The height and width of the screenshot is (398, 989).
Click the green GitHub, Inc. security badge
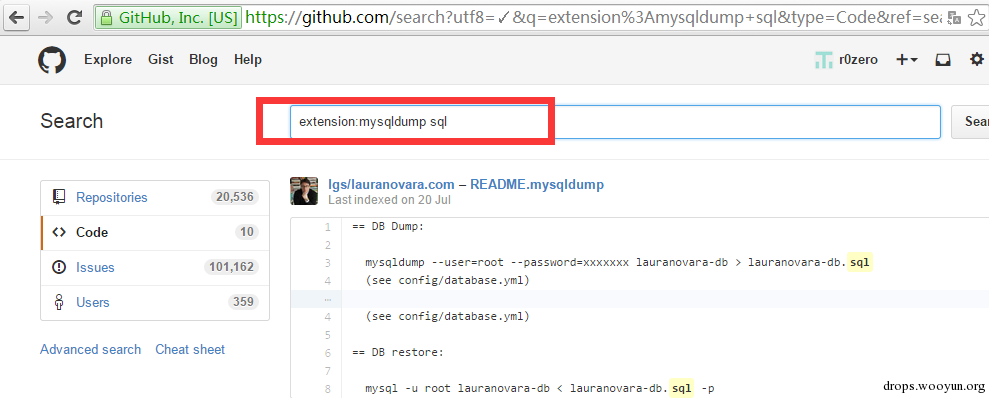click(168, 18)
